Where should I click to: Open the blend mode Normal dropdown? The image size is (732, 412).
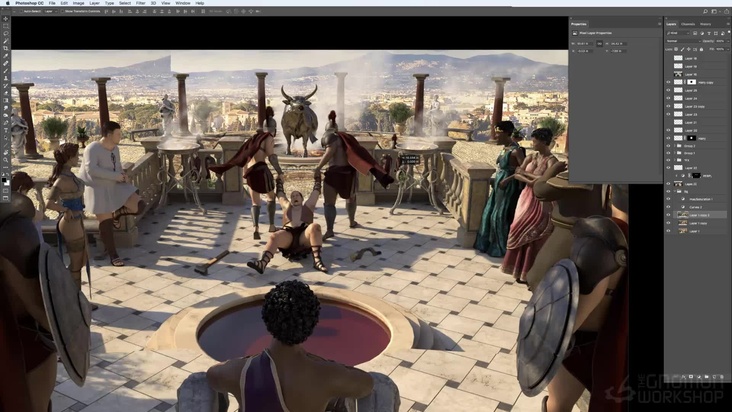(x=680, y=40)
